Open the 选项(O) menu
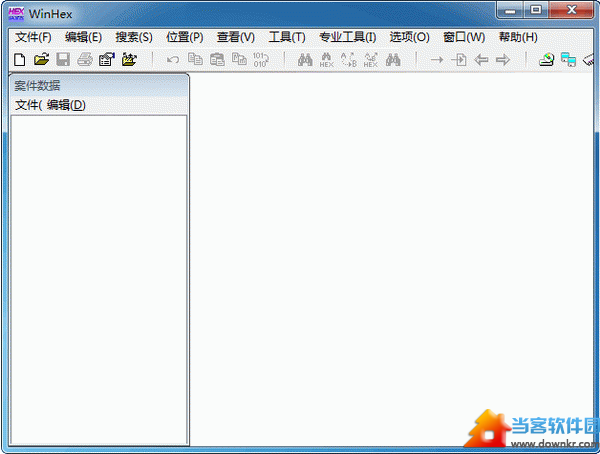This screenshot has width=600, height=454. [409, 37]
